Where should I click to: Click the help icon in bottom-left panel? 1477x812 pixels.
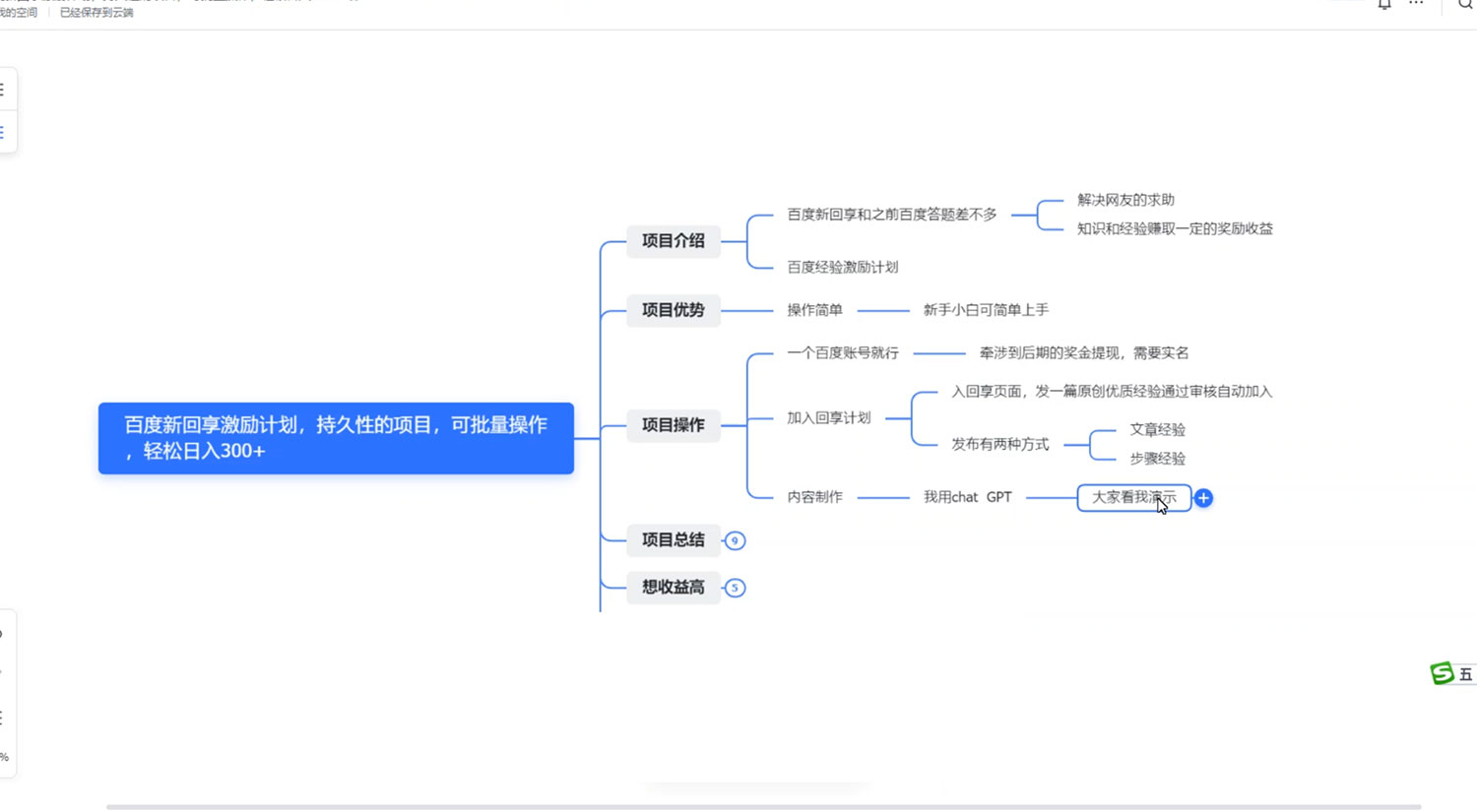3,635
